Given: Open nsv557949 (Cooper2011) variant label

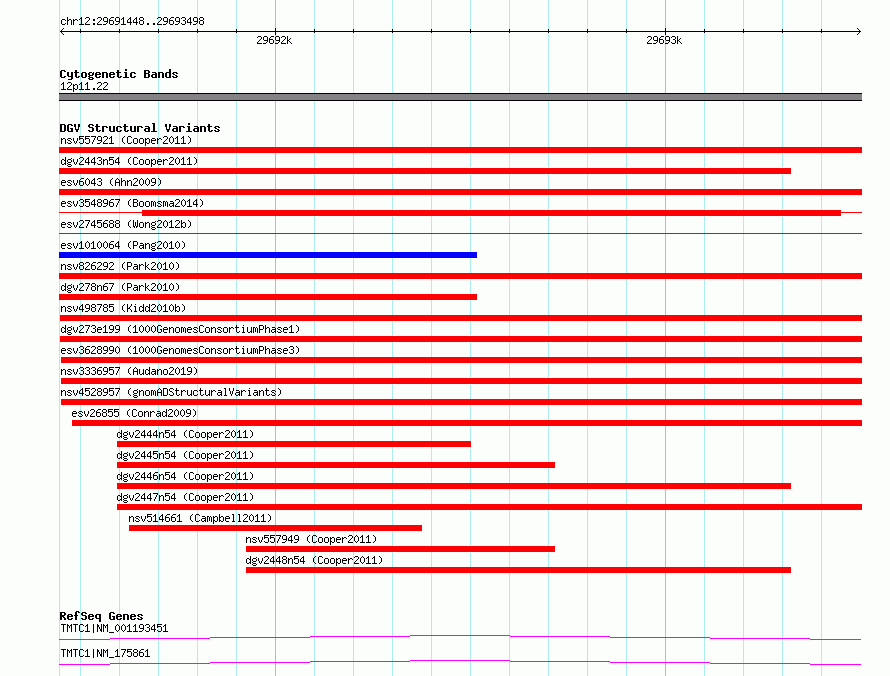Looking at the screenshot, I should [311, 539].
